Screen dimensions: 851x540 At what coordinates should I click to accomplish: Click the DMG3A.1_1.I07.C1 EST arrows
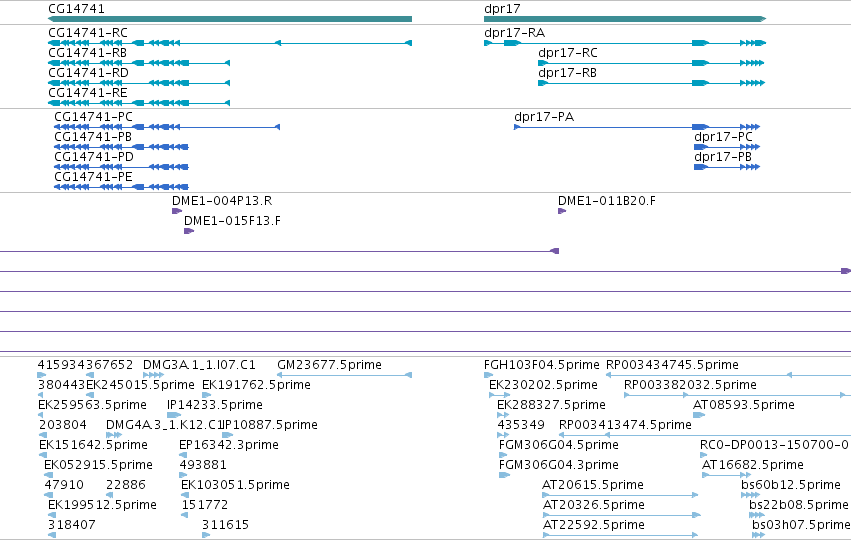click(x=154, y=375)
